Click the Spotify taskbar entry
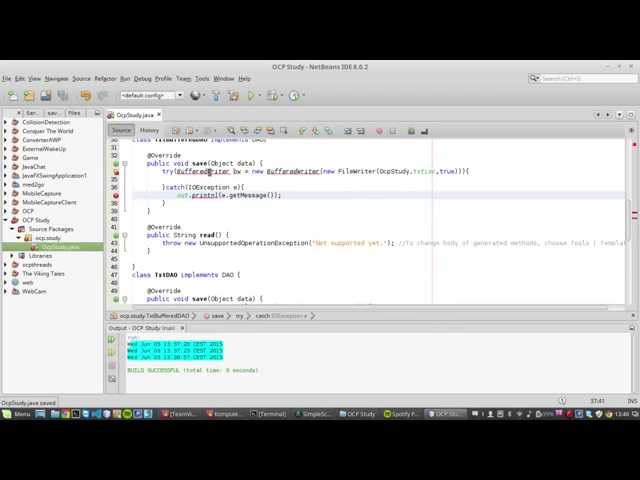This screenshot has height=480, width=640. pos(401,414)
